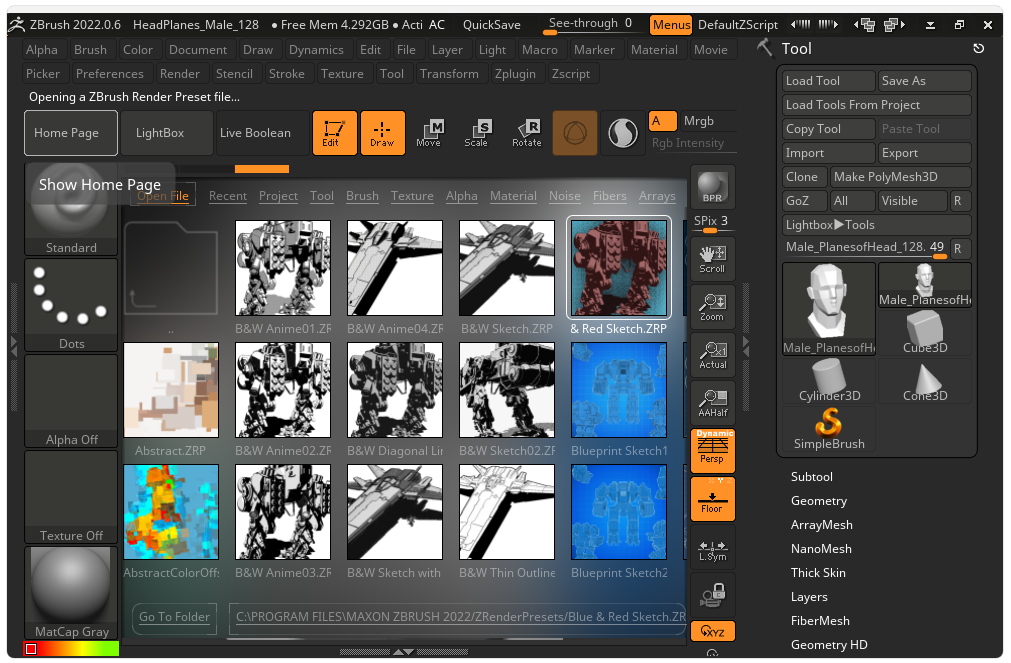Open the Dots stroke selector
This screenshot has height=663, width=1011.
[71, 305]
